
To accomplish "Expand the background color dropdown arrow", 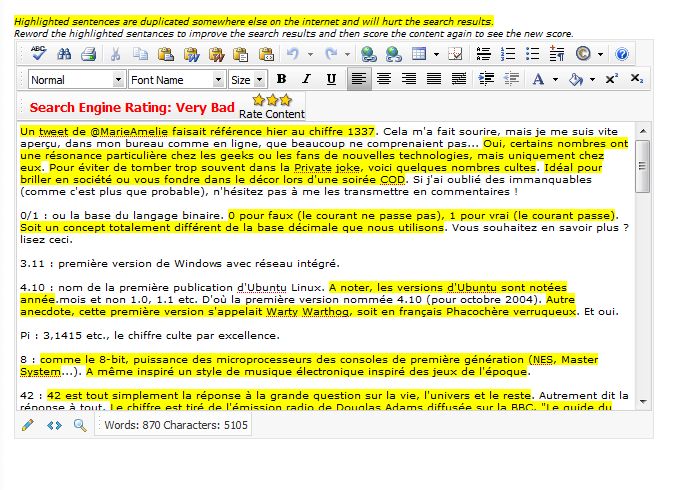I will pyautogui.click(x=592, y=79).
